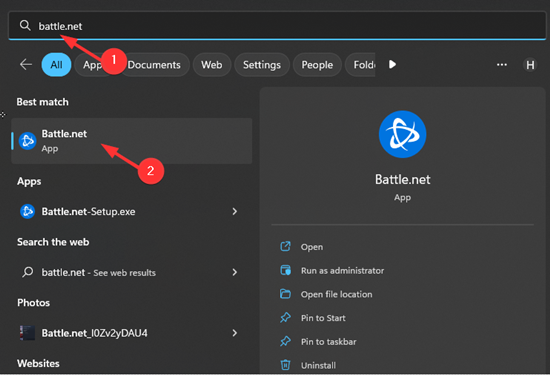The height and width of the screenshot is (375, 550).
Task: Click the Pin to Start pin icon
Action: pos(285,317)
